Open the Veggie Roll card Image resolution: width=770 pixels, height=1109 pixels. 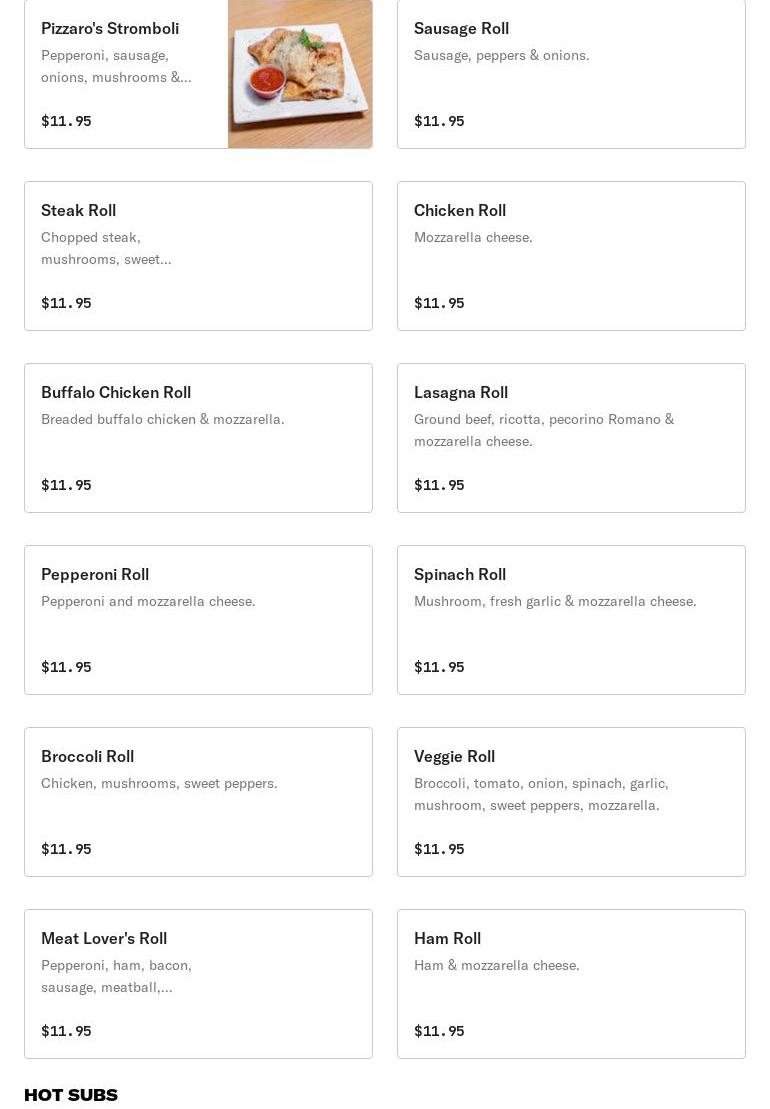click(x=571, y=802)
